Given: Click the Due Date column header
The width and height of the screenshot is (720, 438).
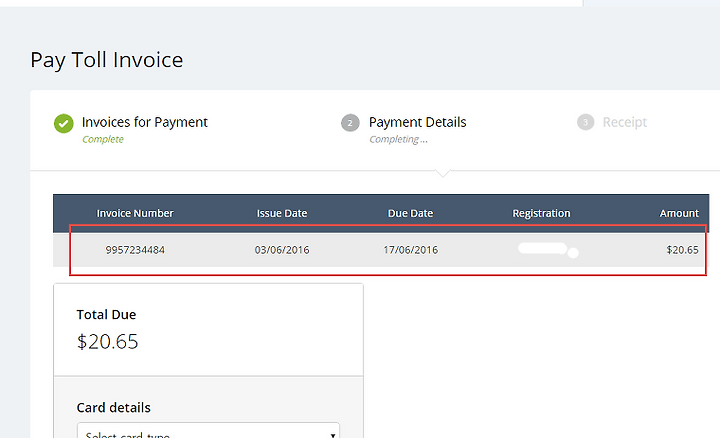Looking at the screenshot, I should click(x=411, y=213).
